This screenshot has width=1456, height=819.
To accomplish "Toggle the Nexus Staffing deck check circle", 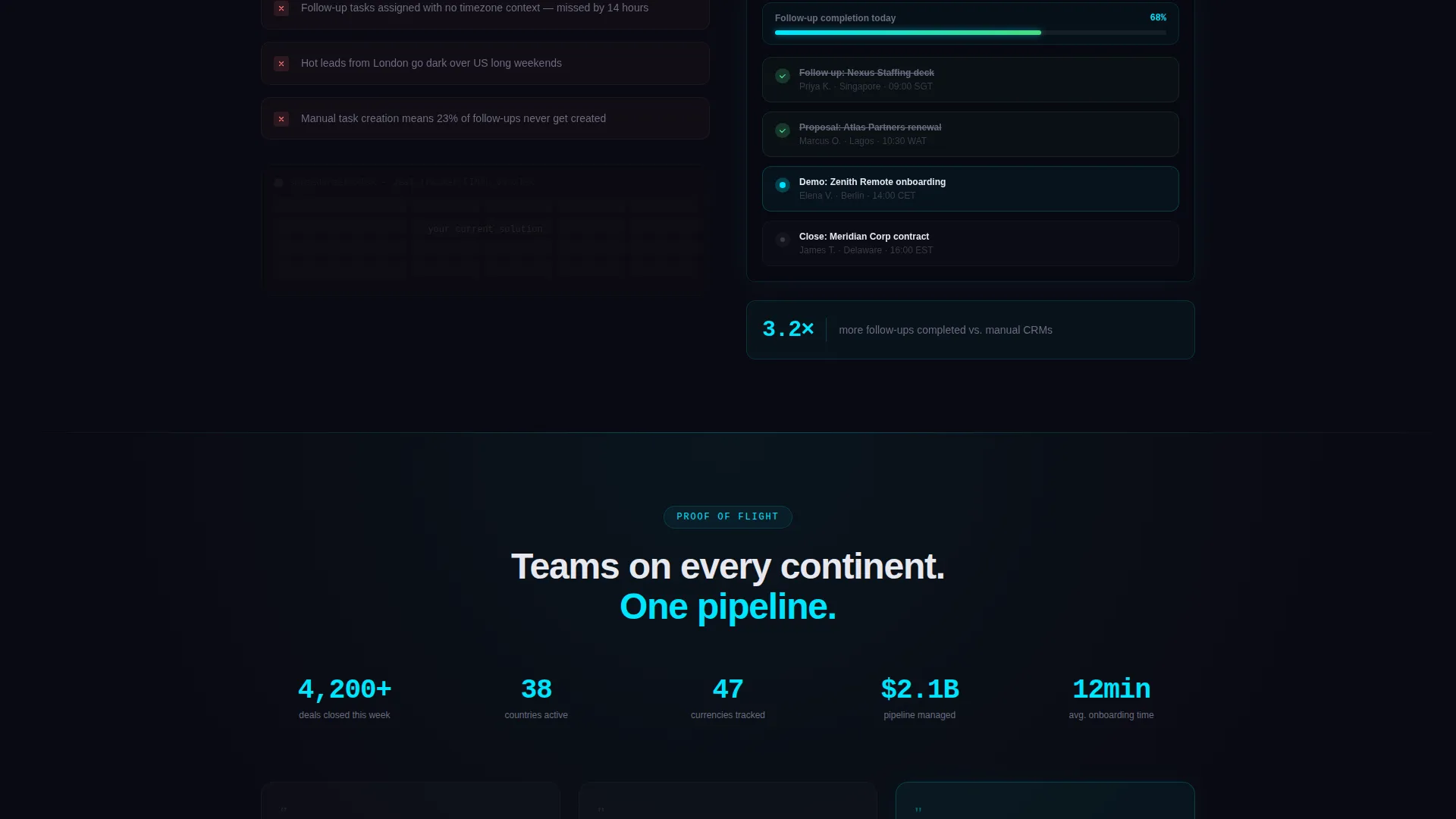I will (x=783, y=76).
